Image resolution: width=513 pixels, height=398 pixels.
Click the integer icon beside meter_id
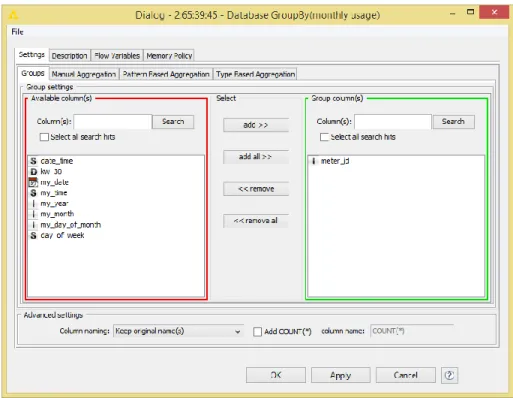[x=313, y=161]
